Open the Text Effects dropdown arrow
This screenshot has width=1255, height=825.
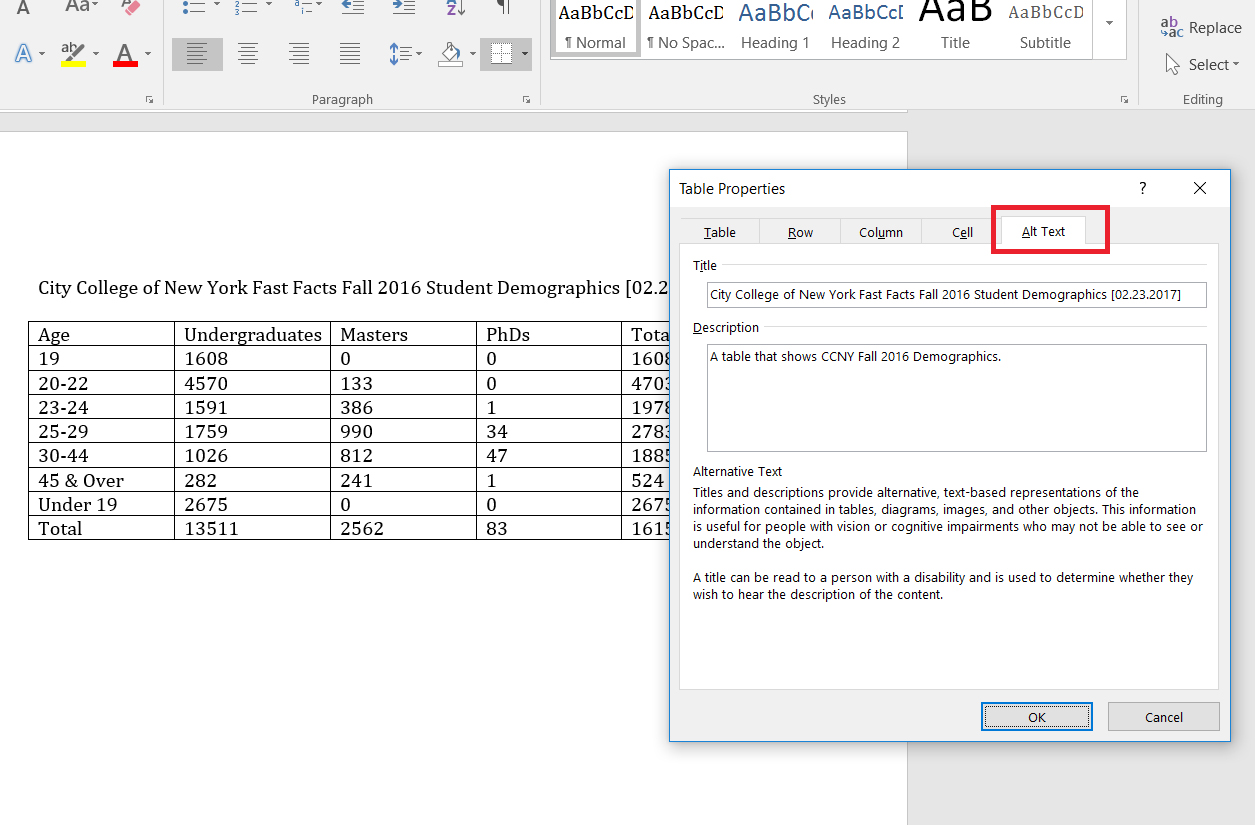43,54
